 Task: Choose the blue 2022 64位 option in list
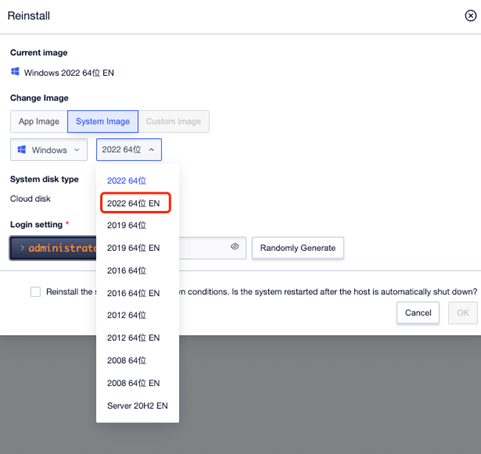pos(127,181)
